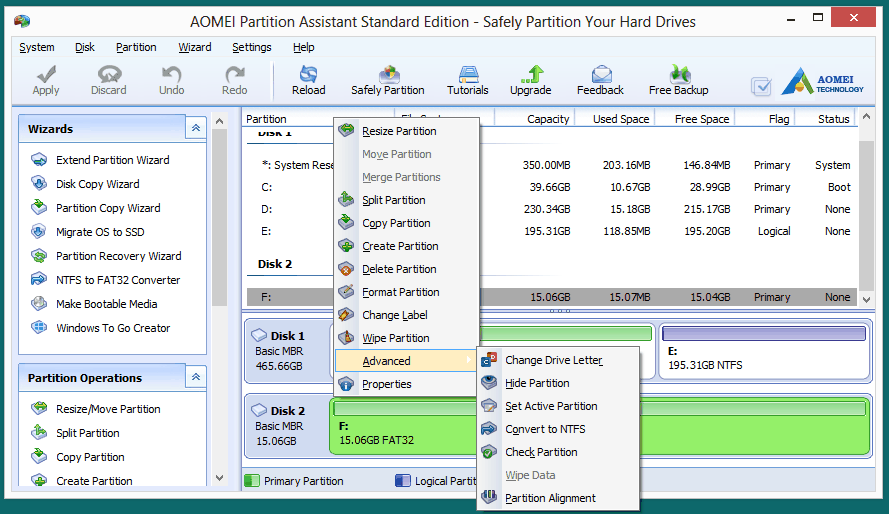Select Convert to NTFS in submenu

click(558, 429)
